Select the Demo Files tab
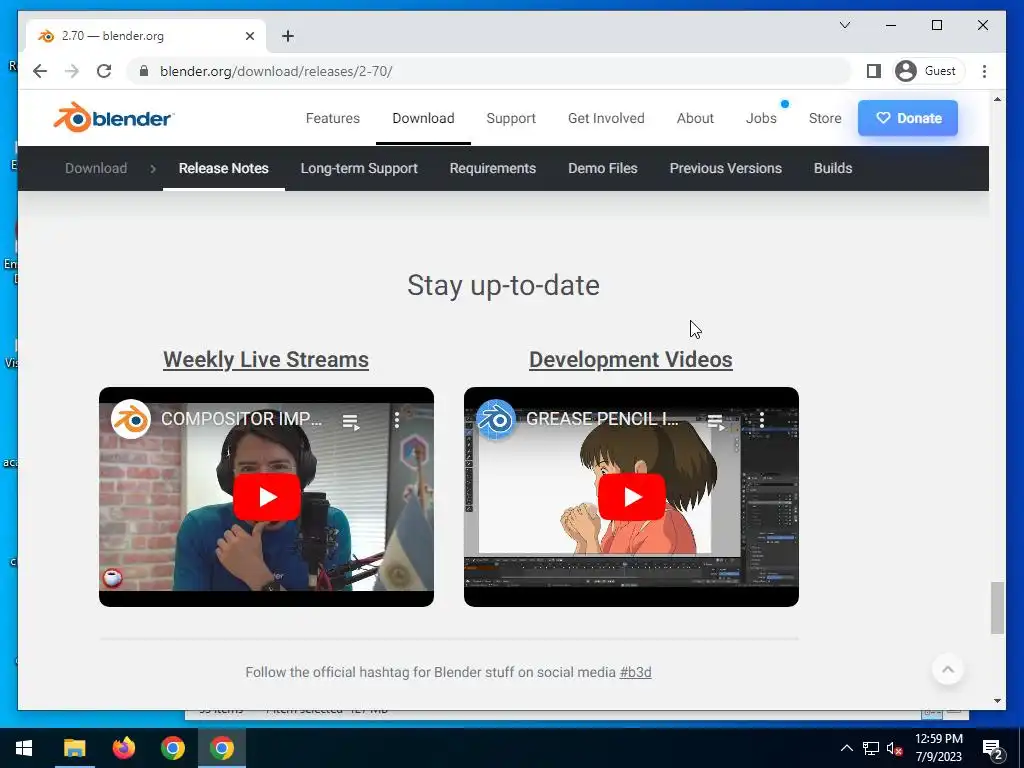 [x=602, y=168]
